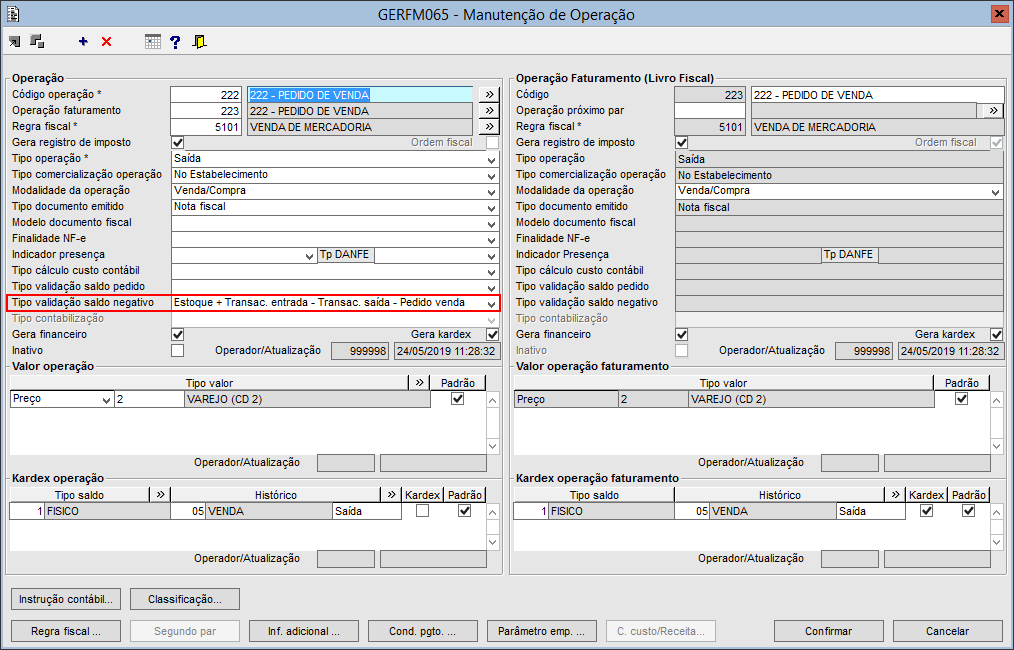Screen dimensions: 1014x650
Task: Toggle Padrão checkbox in Kardex operação row
Action: [x=464, y=510]
